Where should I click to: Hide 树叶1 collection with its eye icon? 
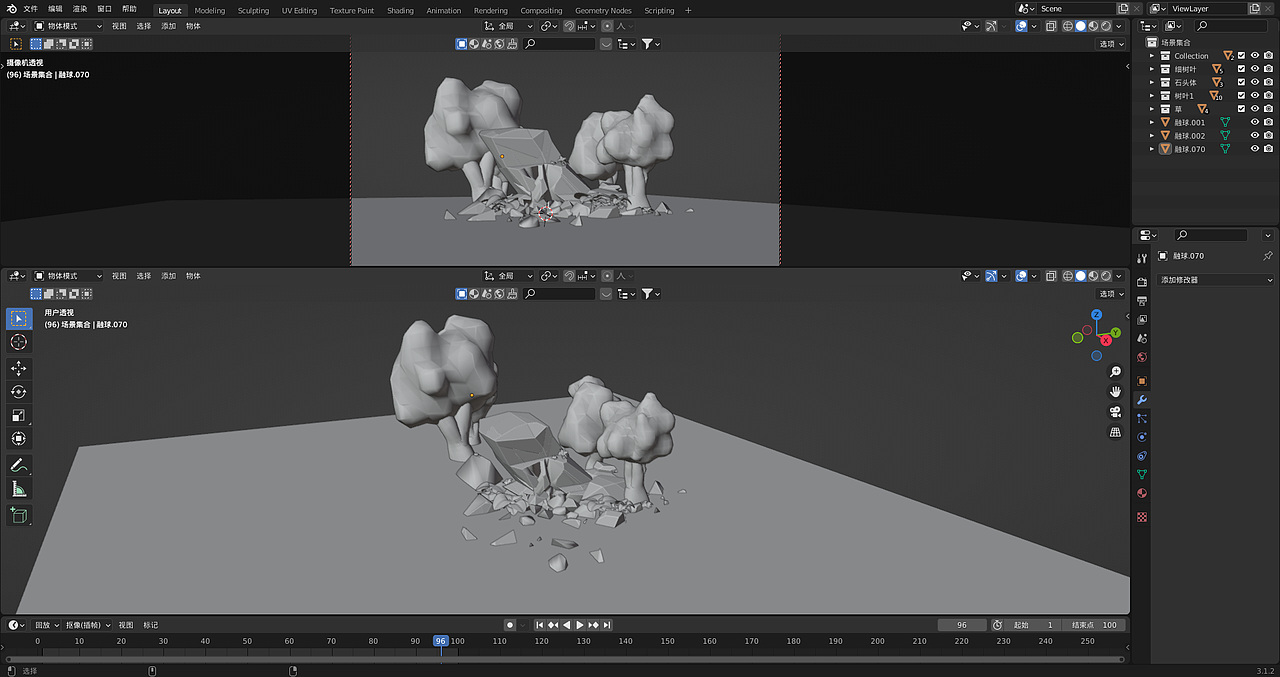point(1255,96)
